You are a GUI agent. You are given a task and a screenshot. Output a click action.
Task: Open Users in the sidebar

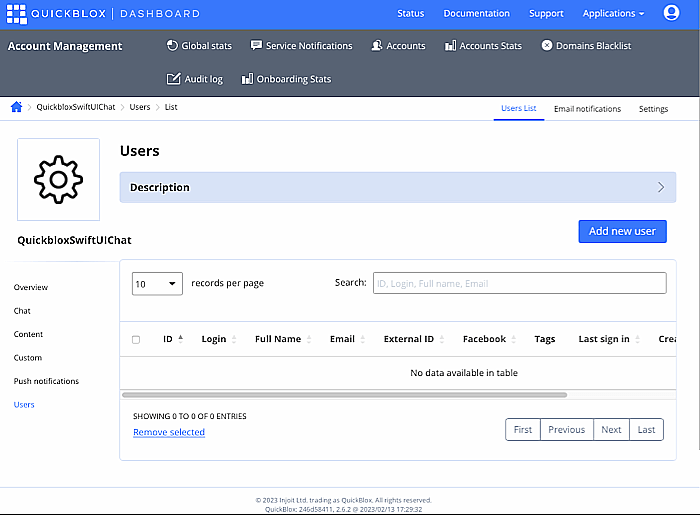pyautogui.click(x=24, y=405)
